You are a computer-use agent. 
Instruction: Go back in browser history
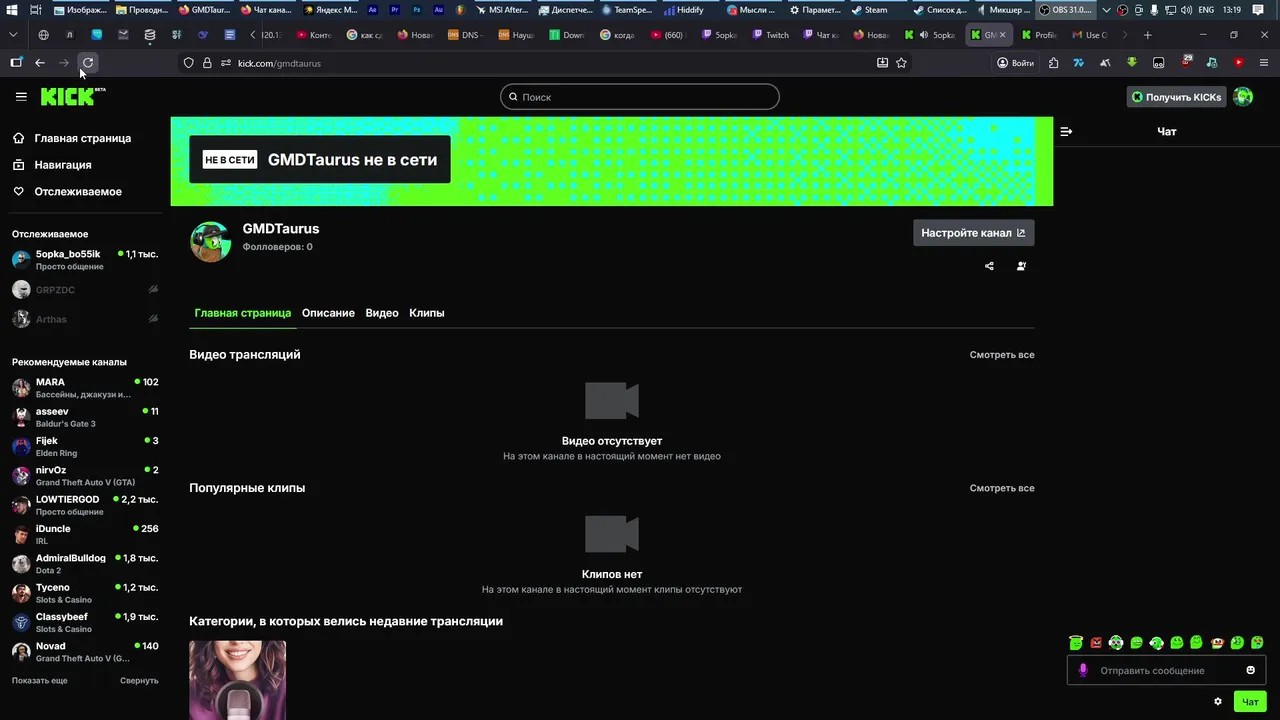(40, 62)
